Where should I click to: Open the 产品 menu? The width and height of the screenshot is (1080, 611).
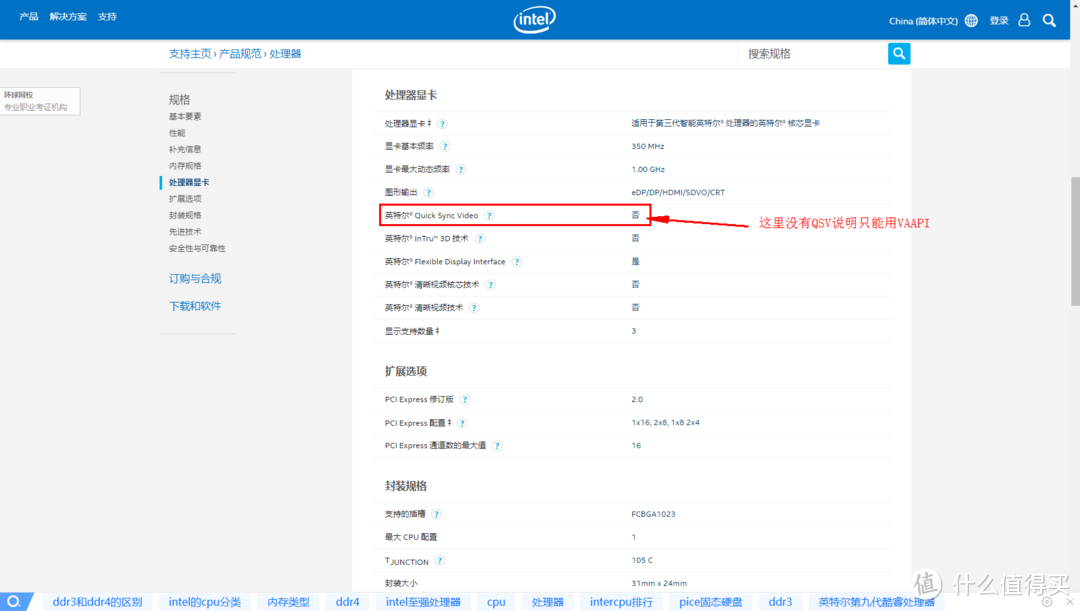coord(29,17)
